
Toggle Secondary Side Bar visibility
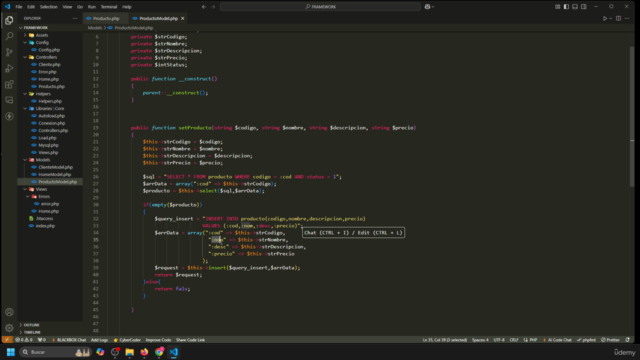click(584, 7)
